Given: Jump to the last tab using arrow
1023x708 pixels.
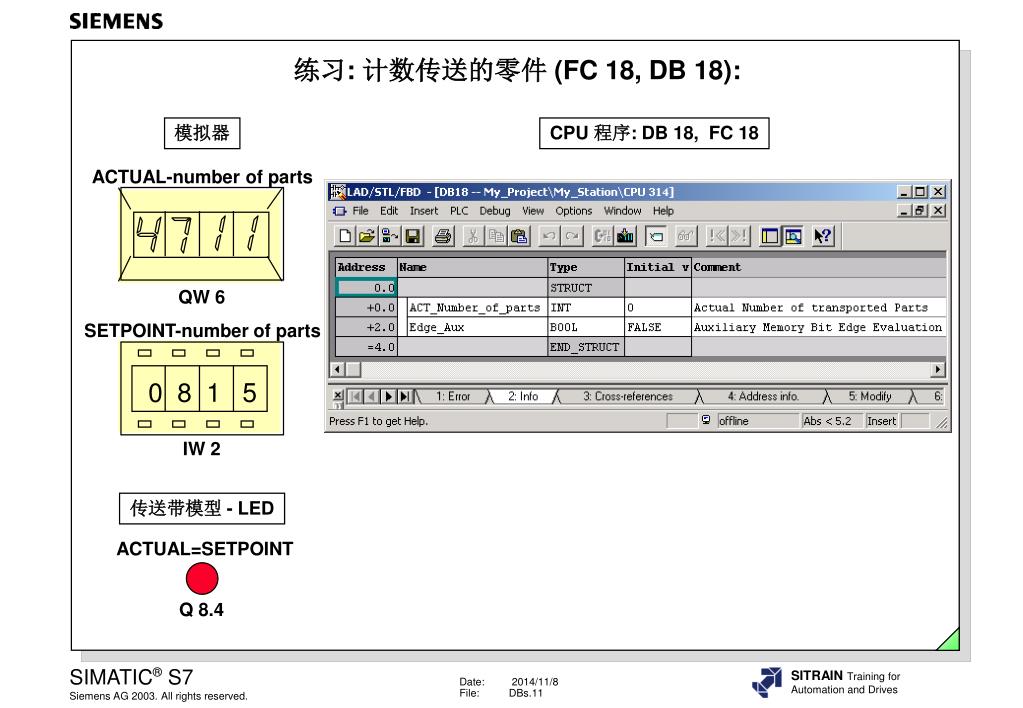Looking at the screenshot, I should click(x=405, y=396).
